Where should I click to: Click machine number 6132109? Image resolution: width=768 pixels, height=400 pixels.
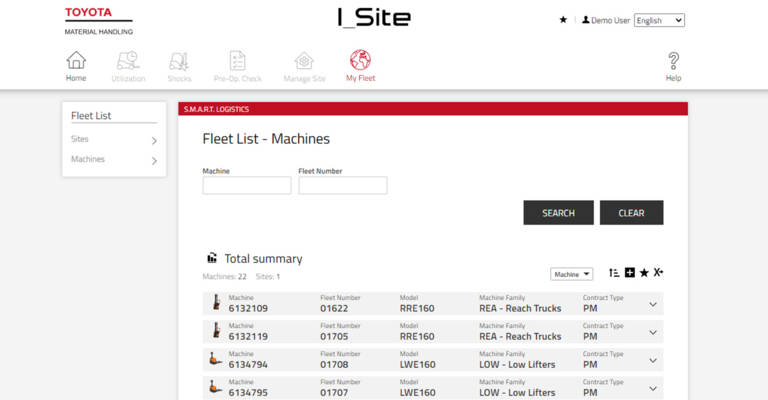[x=248, y=308]
